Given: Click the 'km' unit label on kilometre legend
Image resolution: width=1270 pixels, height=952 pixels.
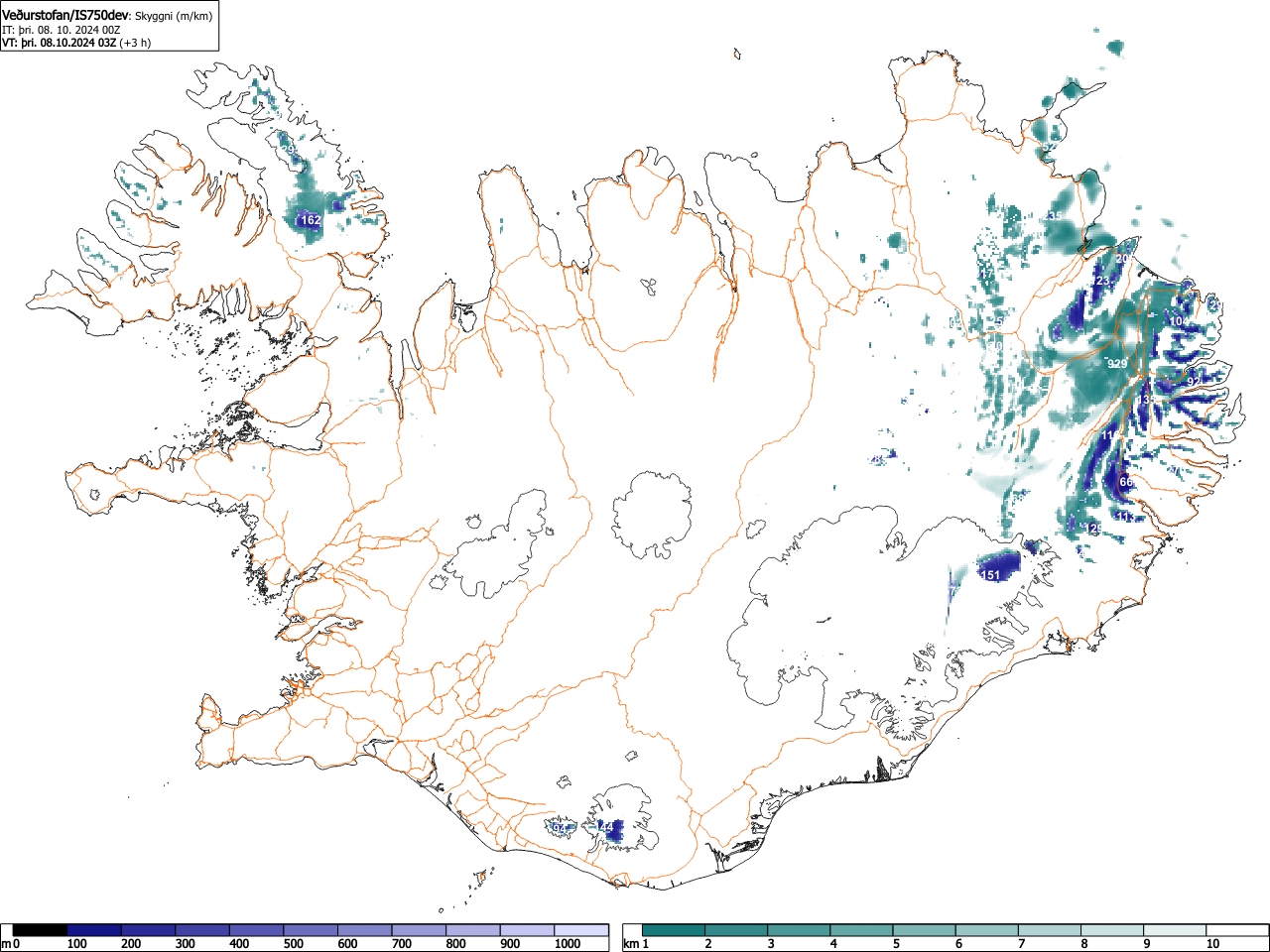Looking at the screenshot, I should click(x=631, y=944).
